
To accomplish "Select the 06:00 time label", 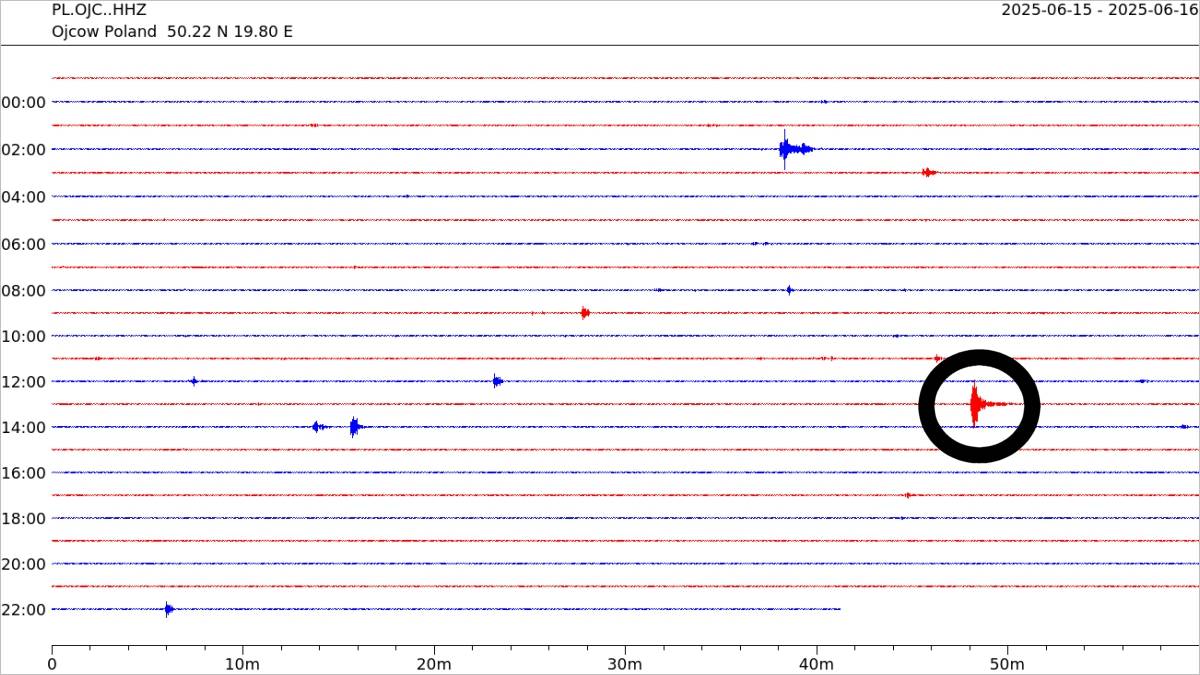I will 24,243.
